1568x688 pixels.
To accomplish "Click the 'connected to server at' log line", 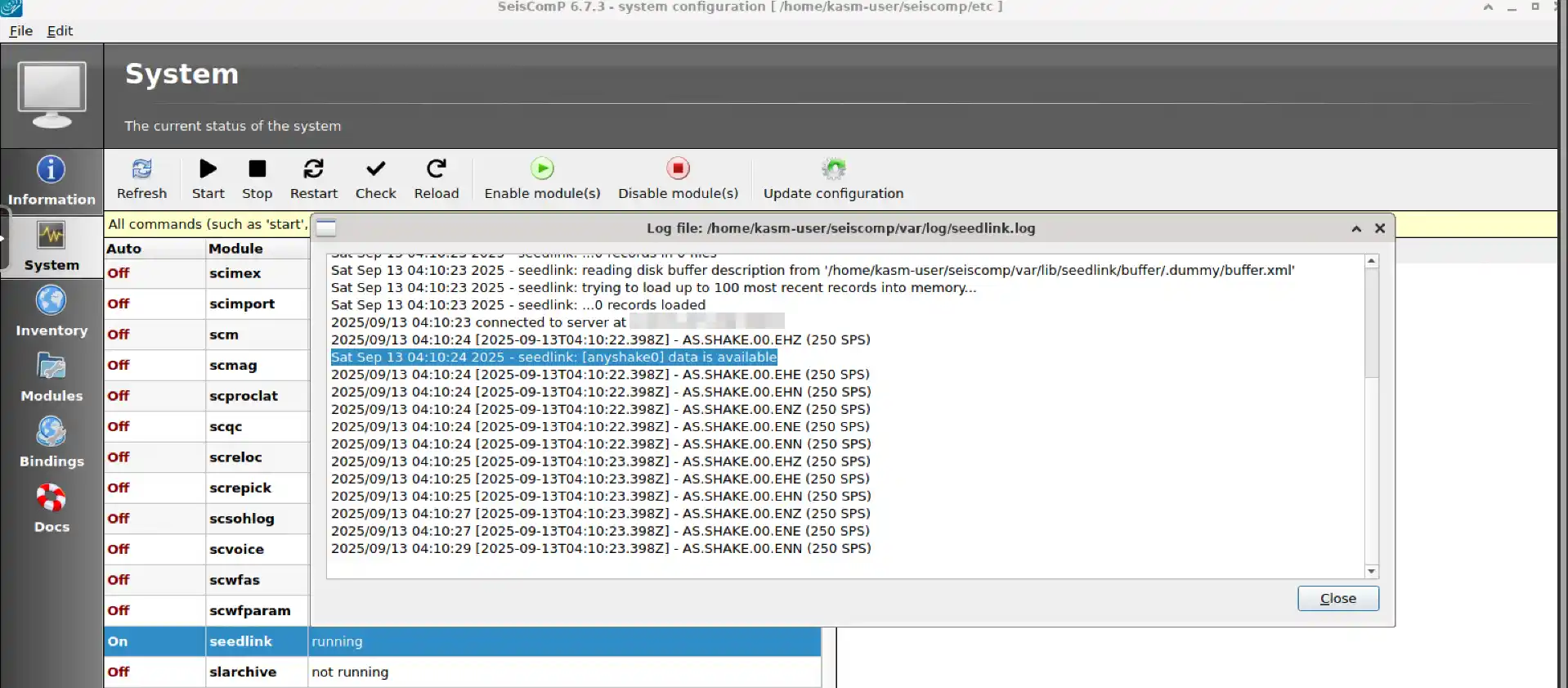I will pos(558,322).
